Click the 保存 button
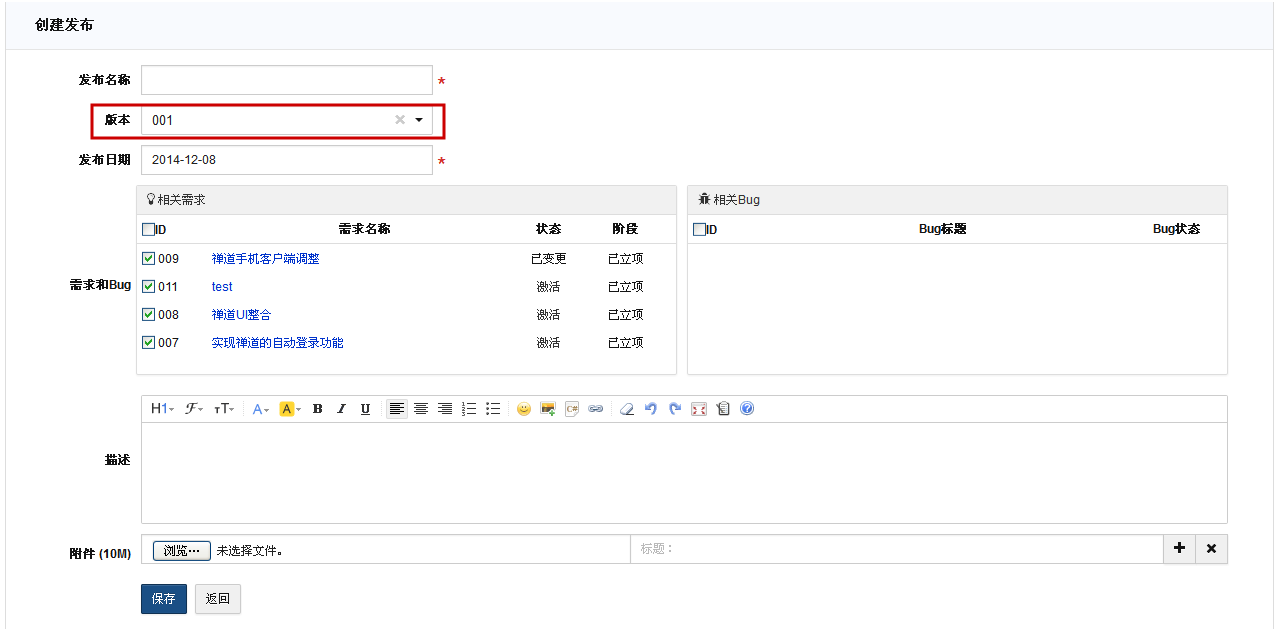The height and width of the screenshot is (629, 1282). pyautogui.click(x=163, y=599)
